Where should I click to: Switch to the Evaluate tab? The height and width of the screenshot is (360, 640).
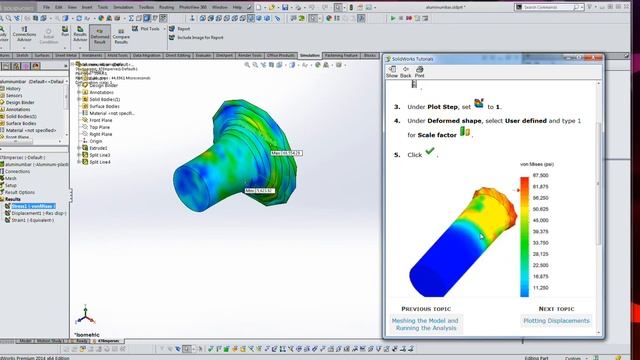click(203, 56)
